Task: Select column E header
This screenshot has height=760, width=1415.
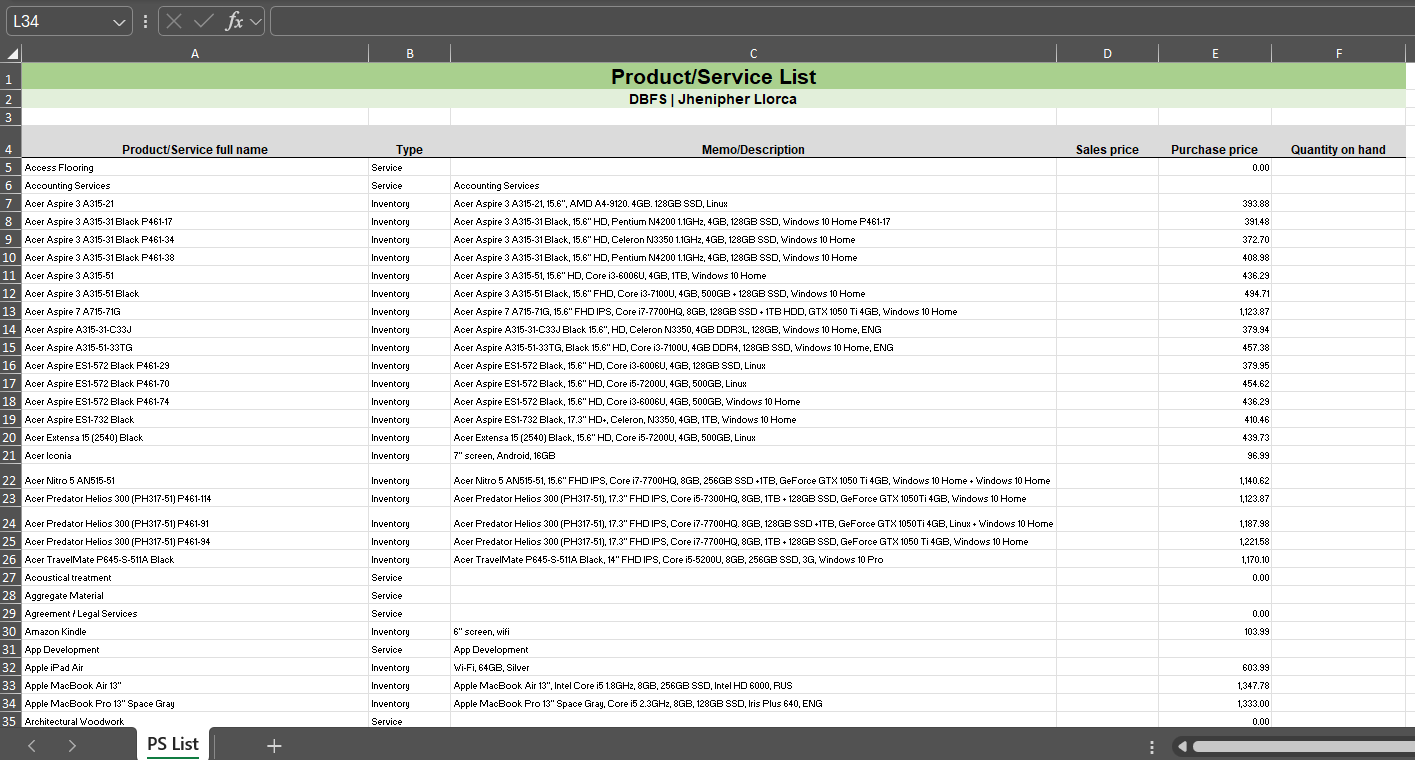Action: (x=1215, y=54)
